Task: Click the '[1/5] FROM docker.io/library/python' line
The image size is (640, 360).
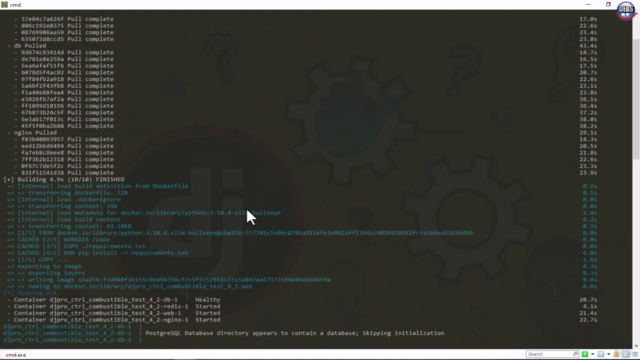Action: (240, 233)
